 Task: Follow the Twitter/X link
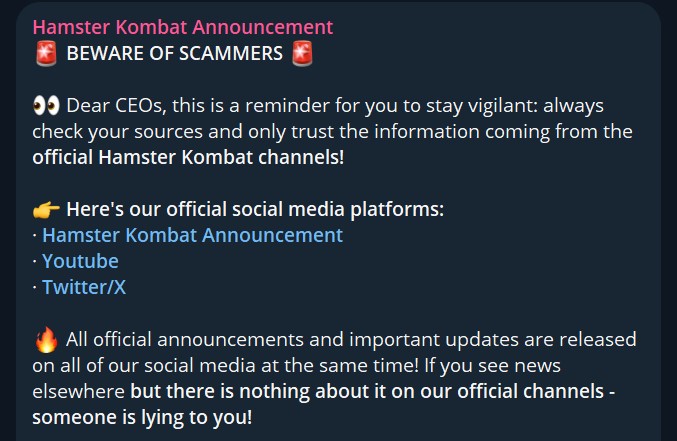point(84,287)
